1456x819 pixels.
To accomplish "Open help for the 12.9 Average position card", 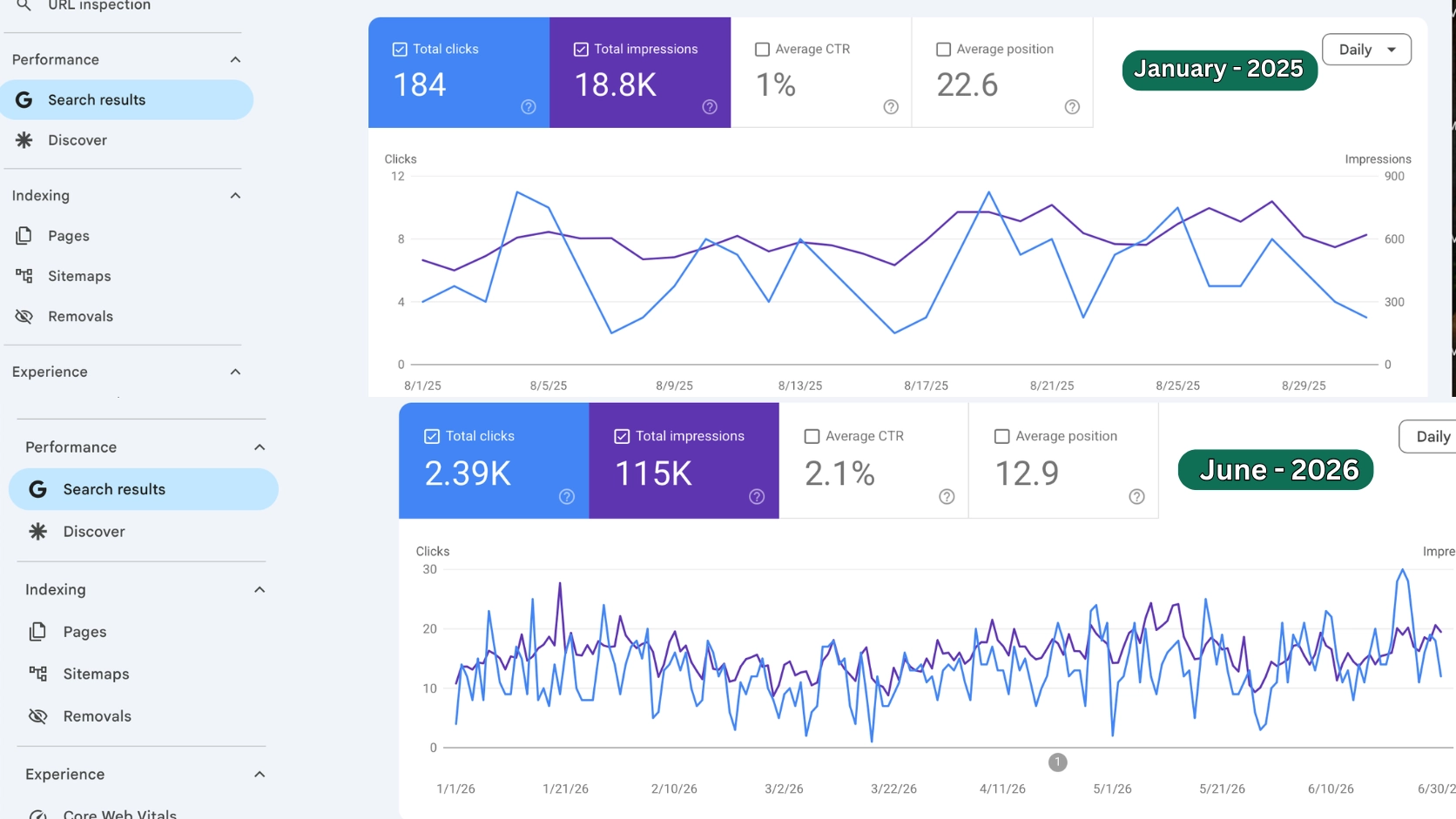I will (x=1136, y=497).
